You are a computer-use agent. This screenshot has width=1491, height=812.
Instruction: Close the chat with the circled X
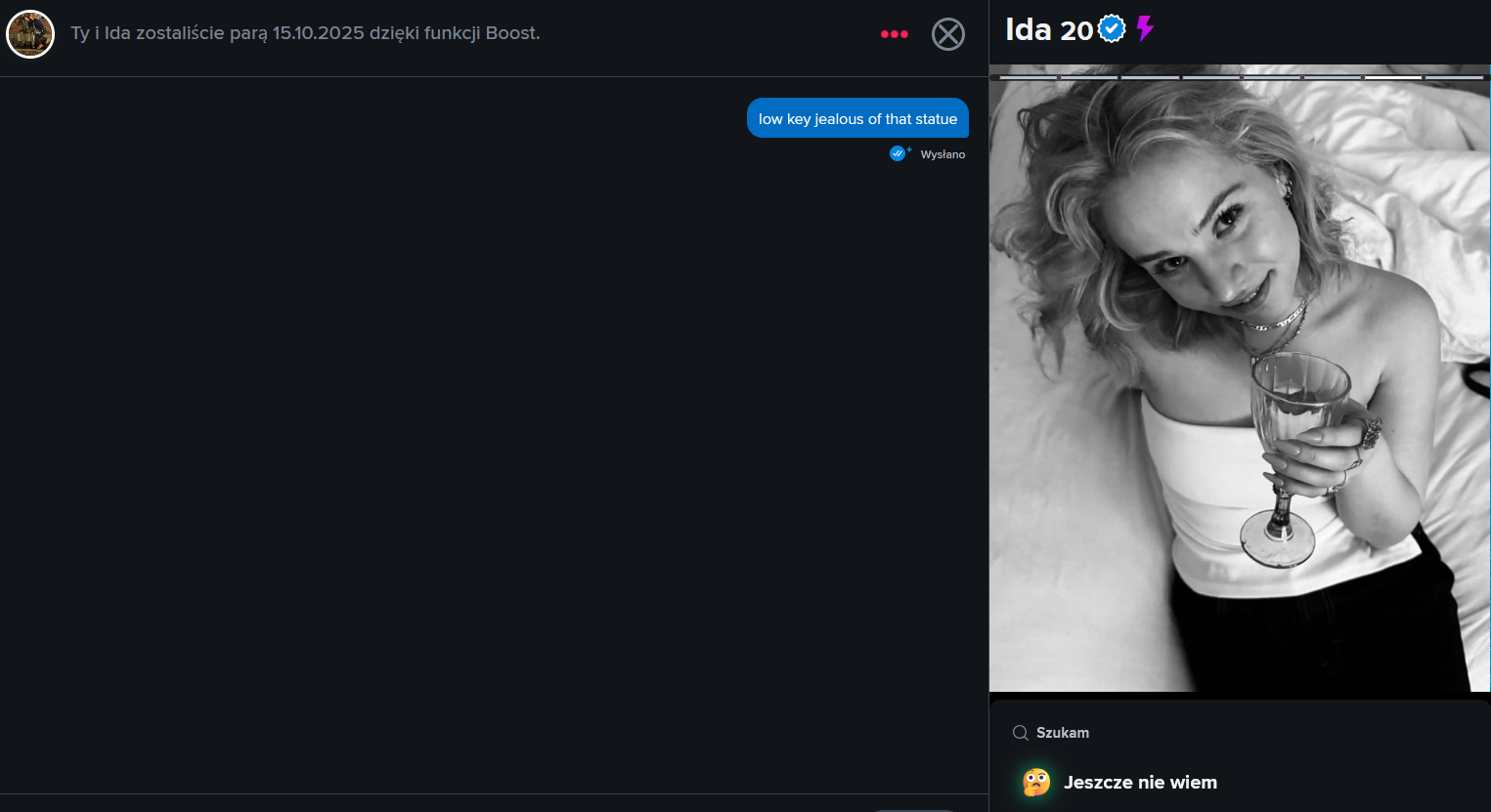(948, 34)
